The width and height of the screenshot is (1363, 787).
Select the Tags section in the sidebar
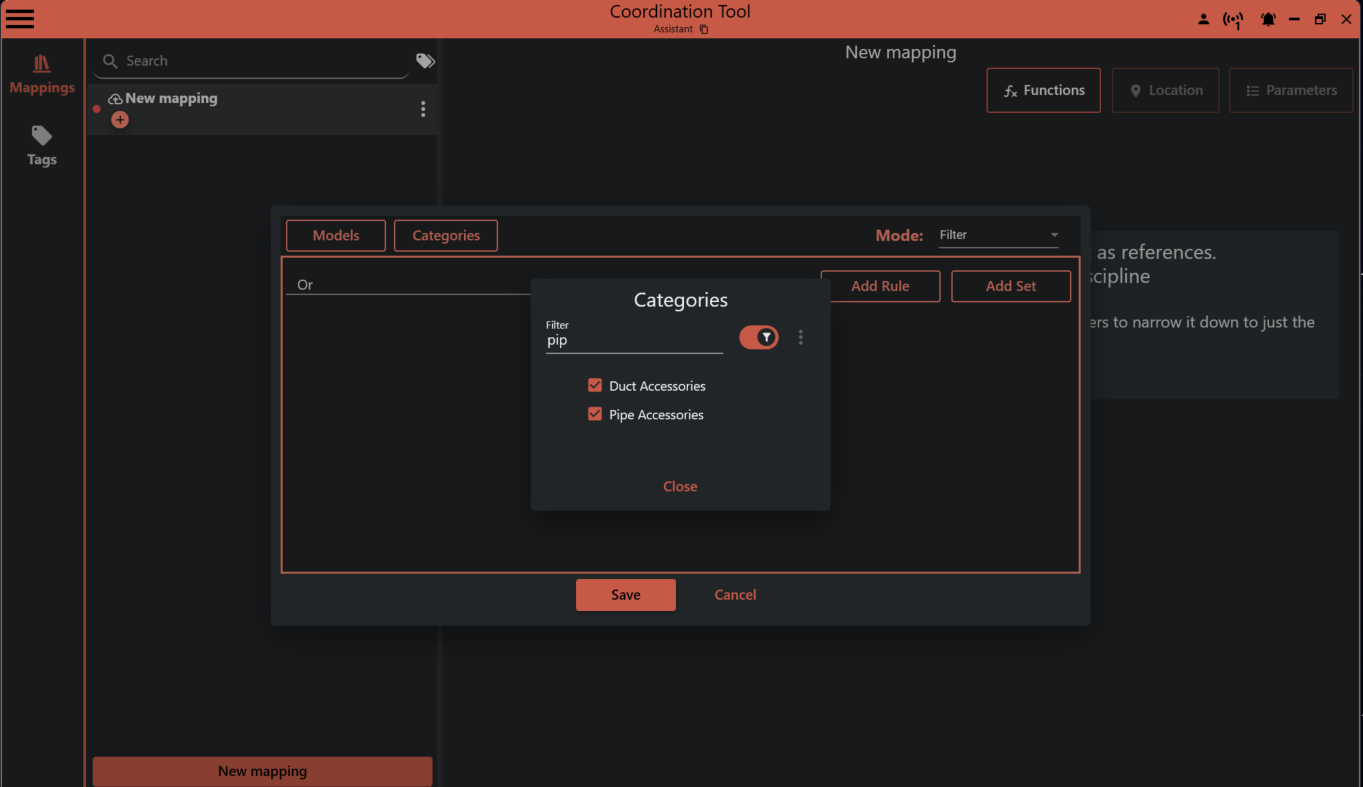pyautogui.click(x=41, y=147)
